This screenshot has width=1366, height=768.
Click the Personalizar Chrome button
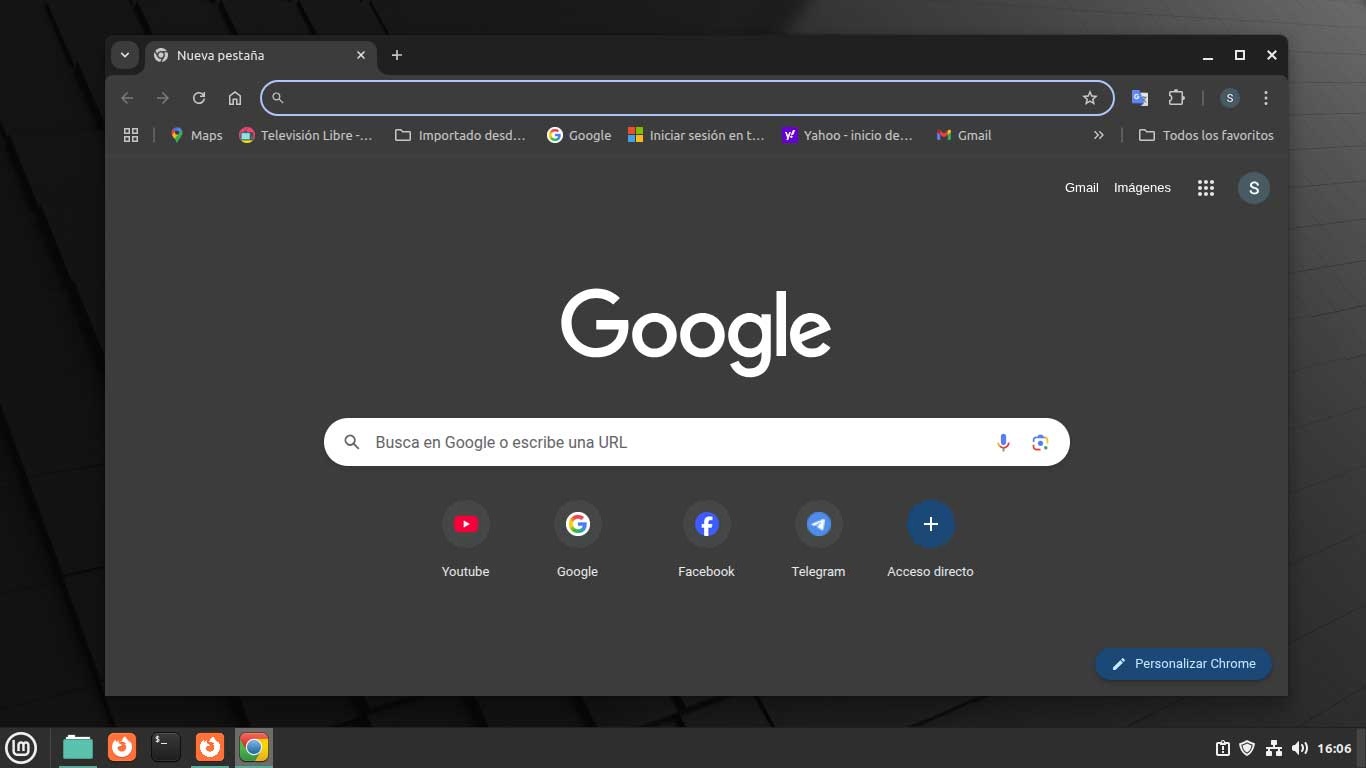[1184, 664]
